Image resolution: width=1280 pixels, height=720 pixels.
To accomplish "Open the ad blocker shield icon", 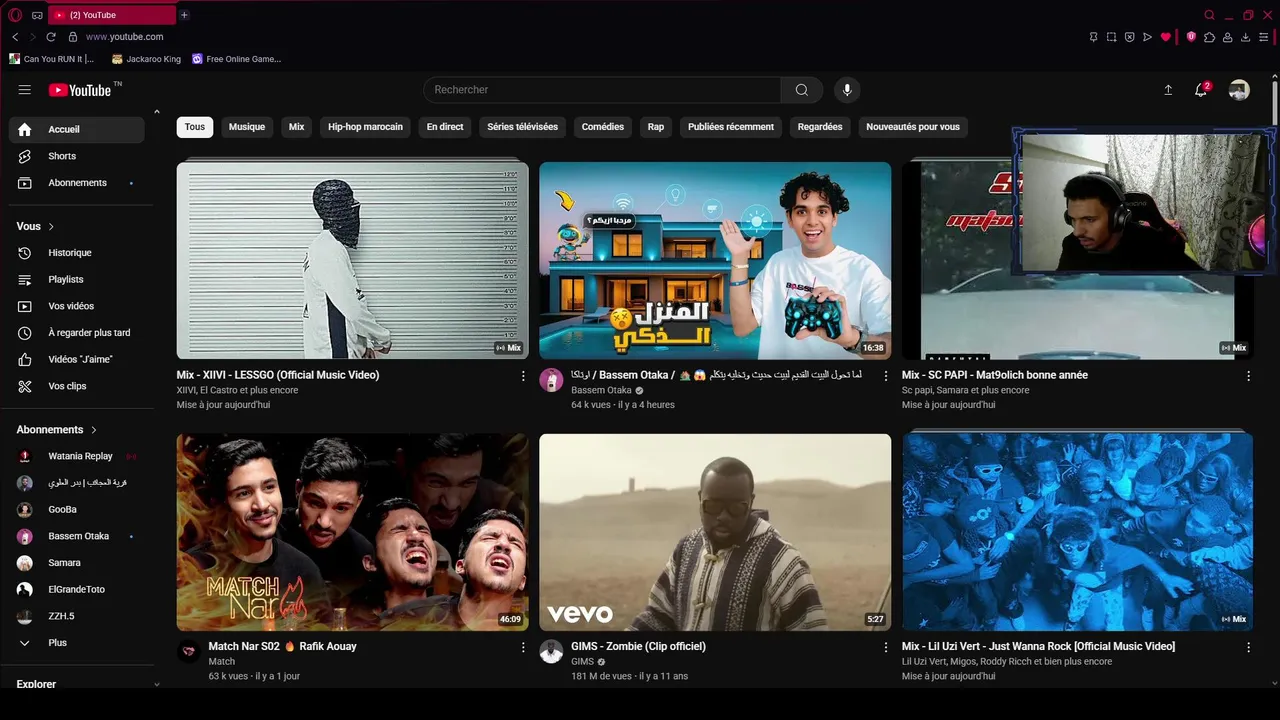I will [x=1129, y=37].
